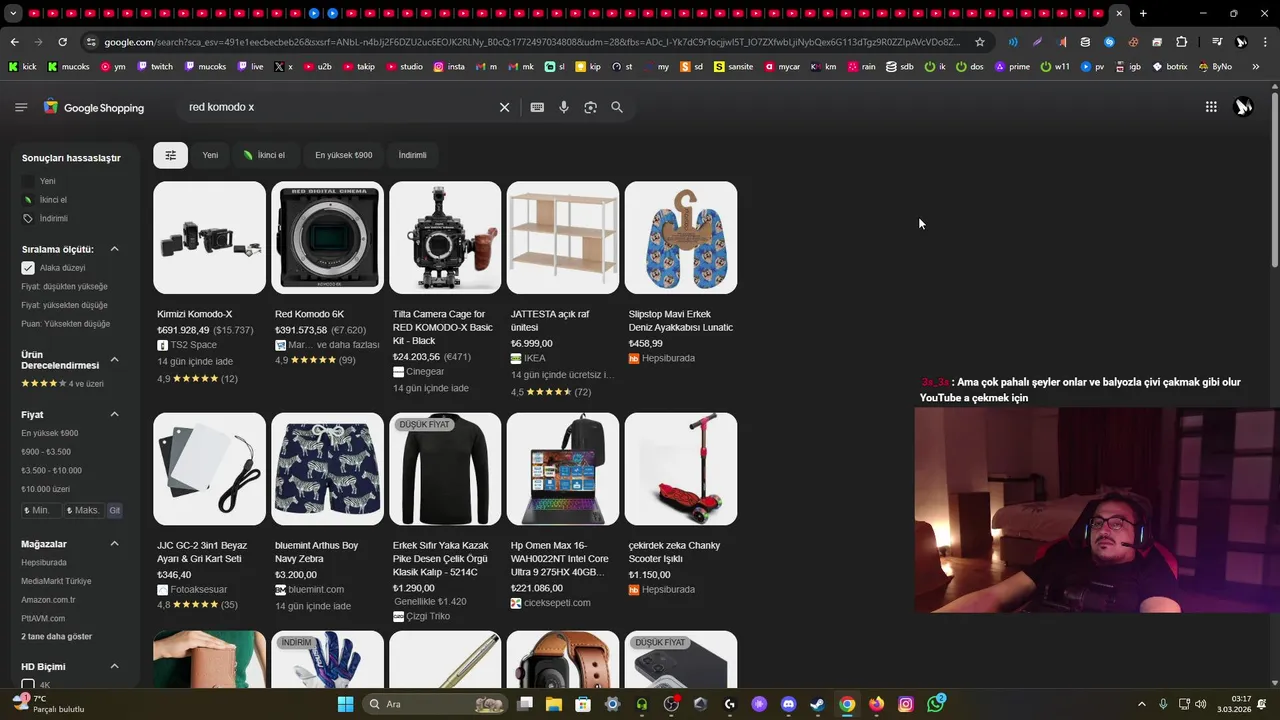1280x720 pixels.
Task: Open File Explorer from the taskbar
Action: click(554, 704)
